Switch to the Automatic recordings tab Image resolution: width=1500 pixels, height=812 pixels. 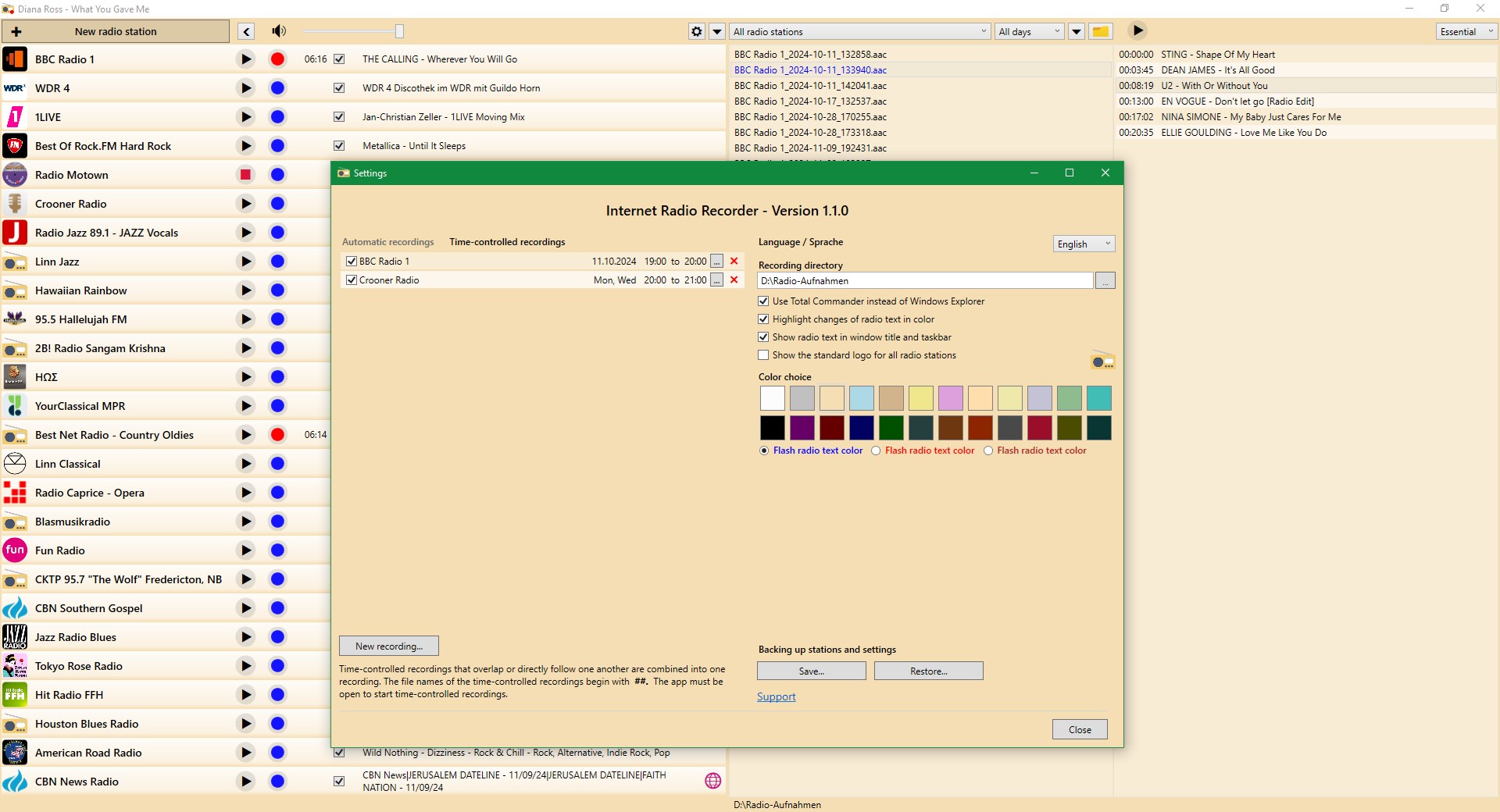pos(387,242)
